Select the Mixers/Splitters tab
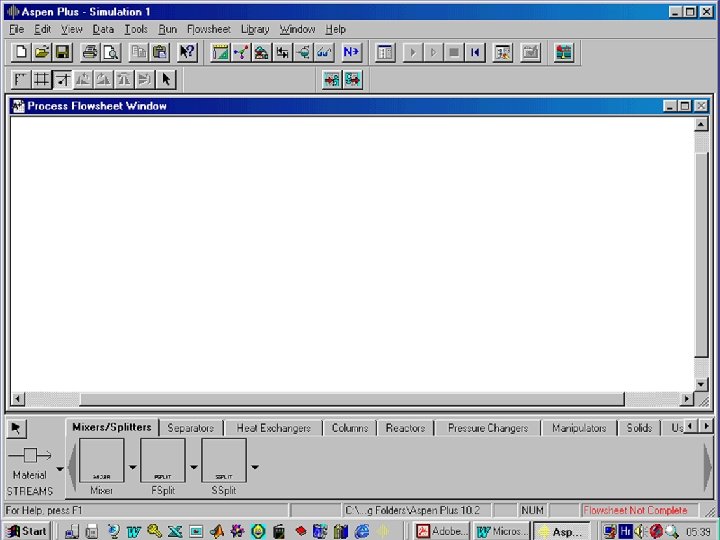The height and width of the screenshot is (540, 720). [112, 427]
